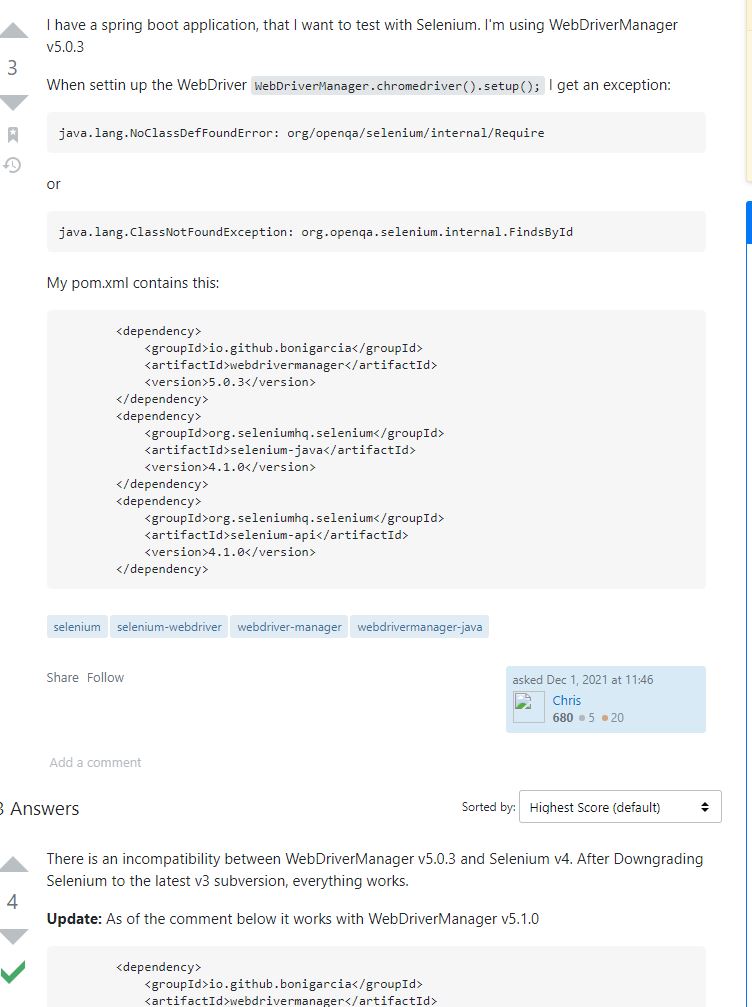Image resolution: width=752 pixels, height=1007 pixels.
Task: Click the NoClassDefFoundError exception line
Action: click(301, 133)
